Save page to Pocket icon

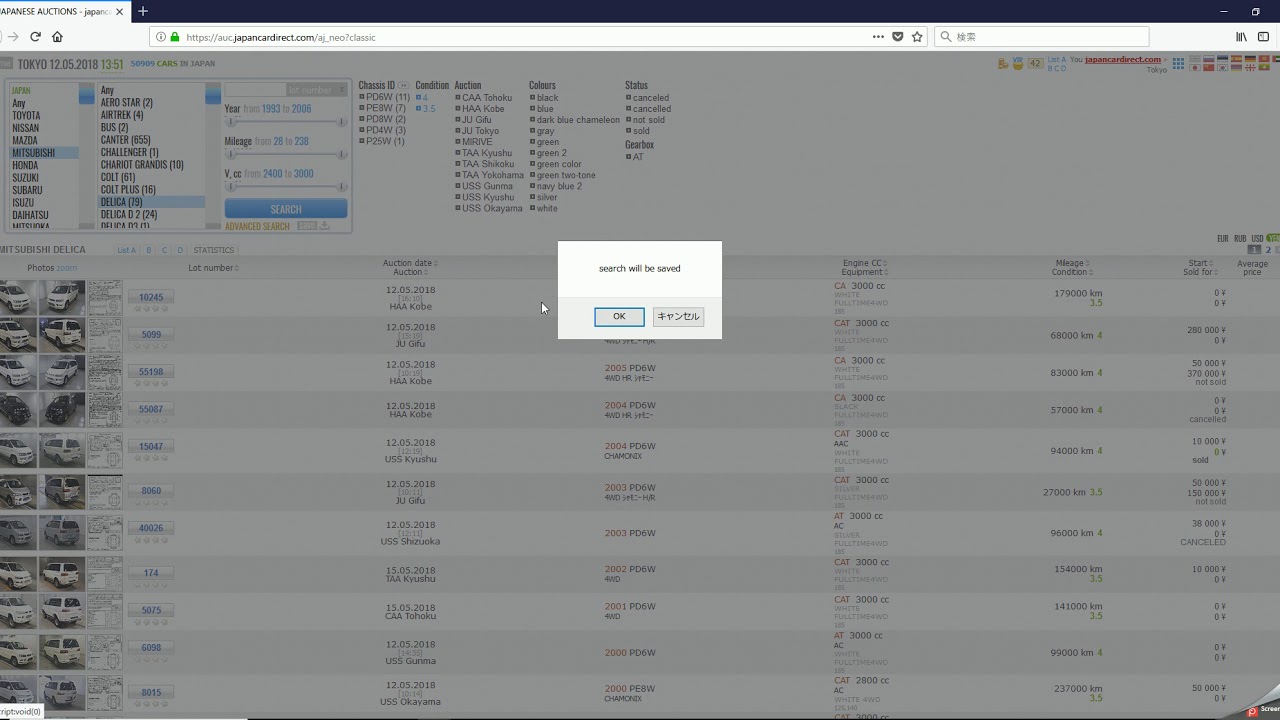(898, 37)
